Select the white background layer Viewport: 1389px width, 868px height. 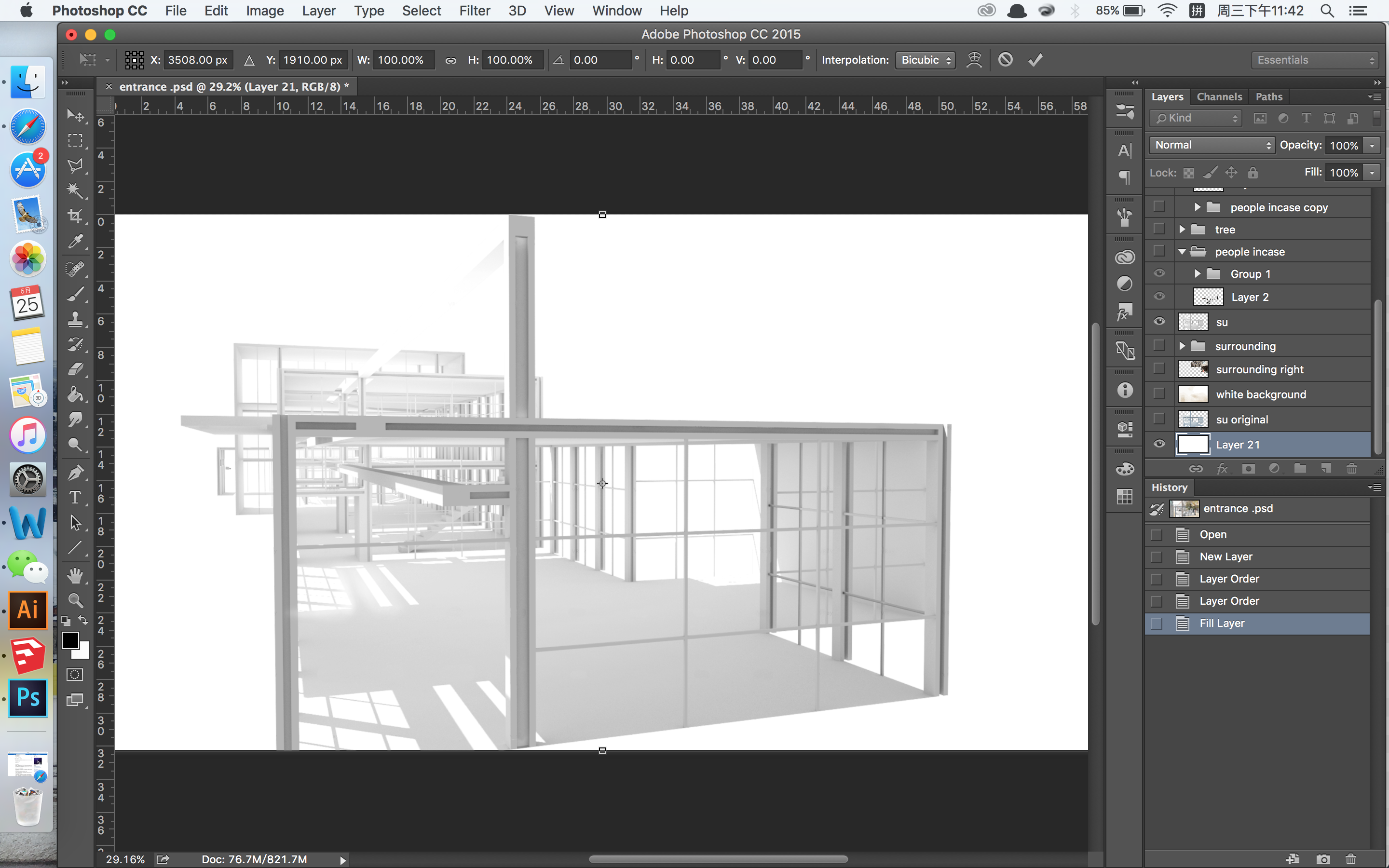coord(1271,394)
